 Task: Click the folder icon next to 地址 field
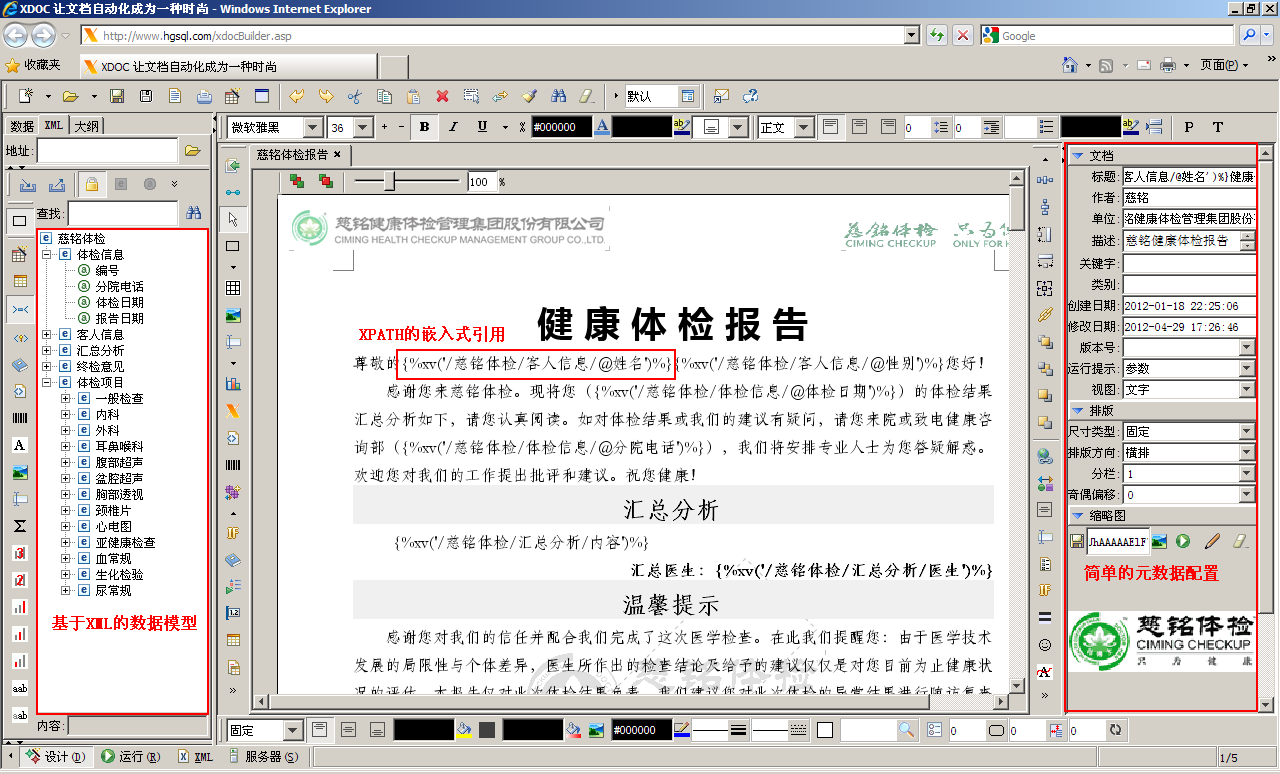pyautogui.click(x=193, y=151)
